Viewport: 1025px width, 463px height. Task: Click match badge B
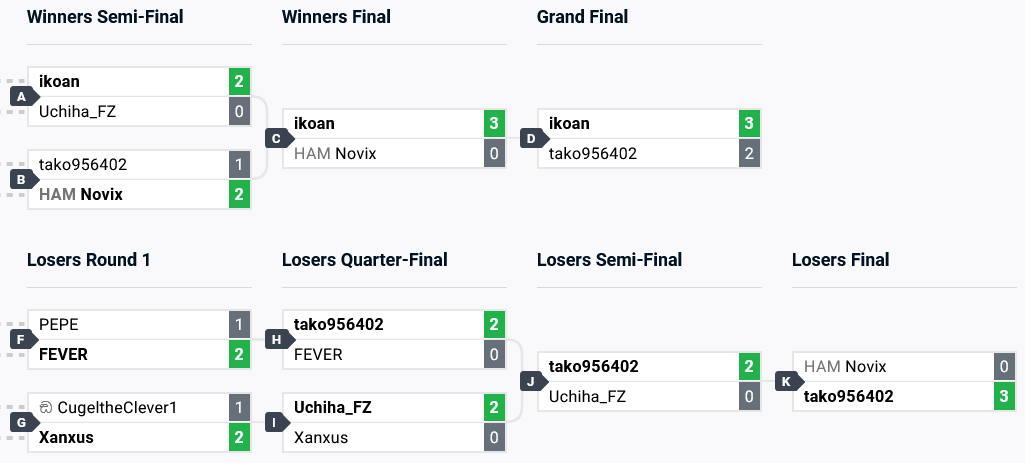pos(20,180)
